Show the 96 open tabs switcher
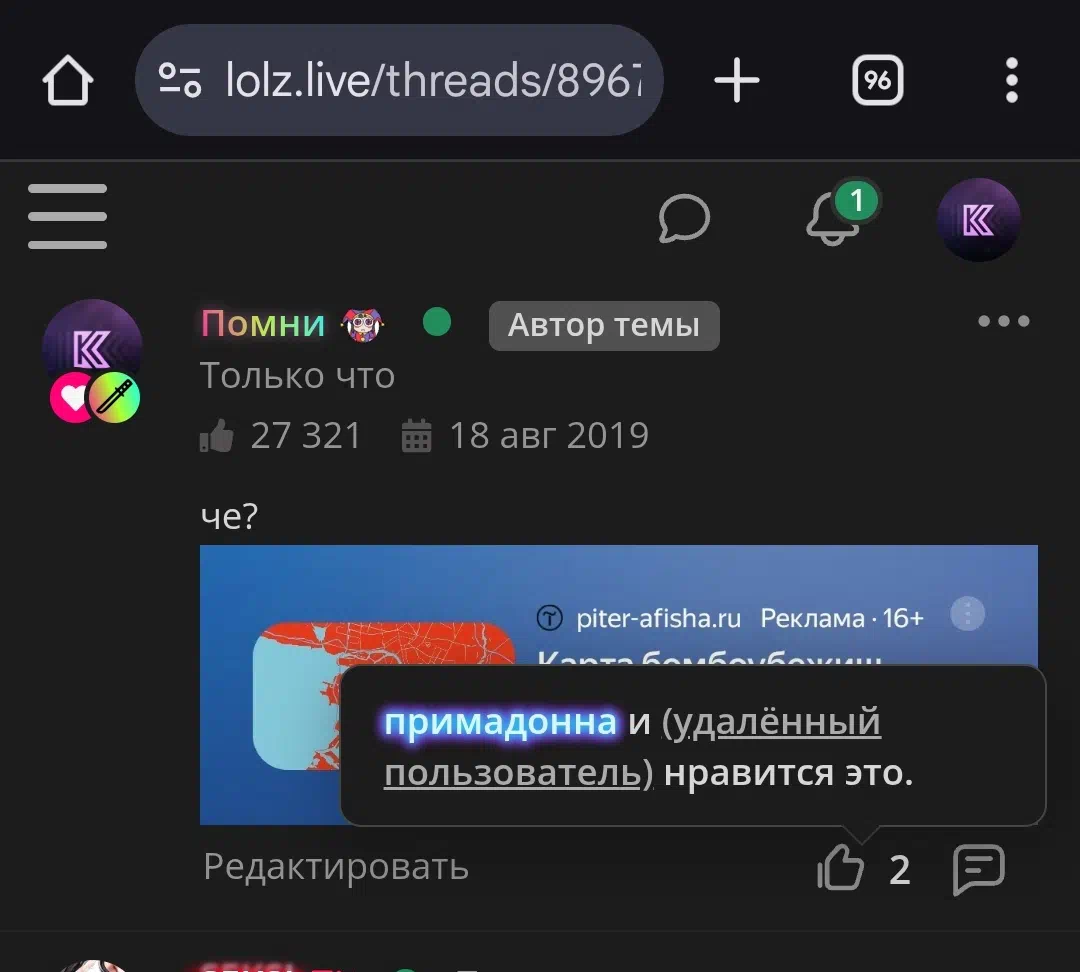The height and width of the screenshot is (972, 1080). (878, 80)
